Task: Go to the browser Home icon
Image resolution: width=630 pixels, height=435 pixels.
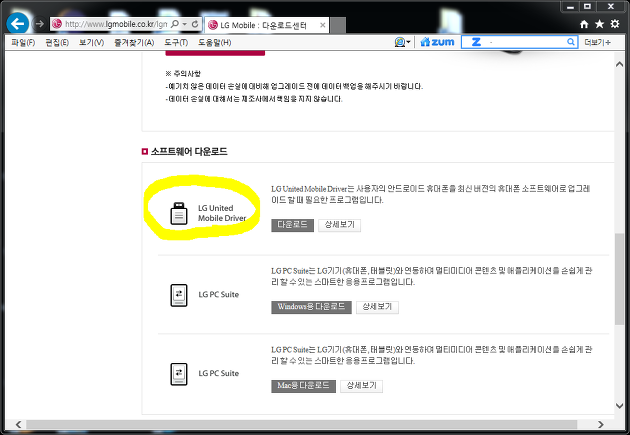Action: 584,24
